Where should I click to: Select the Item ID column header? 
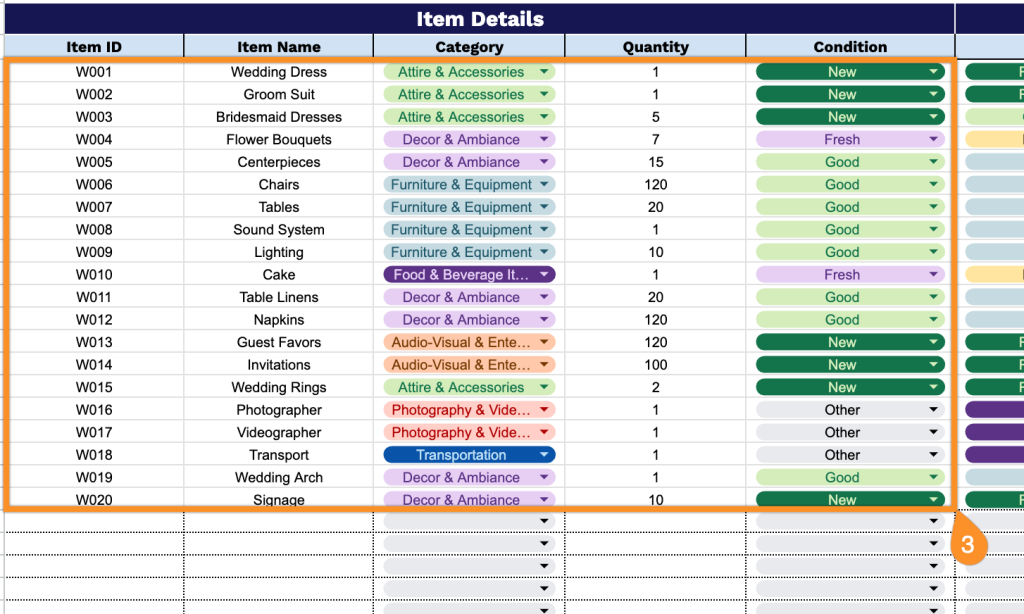[x=94, y=47]
